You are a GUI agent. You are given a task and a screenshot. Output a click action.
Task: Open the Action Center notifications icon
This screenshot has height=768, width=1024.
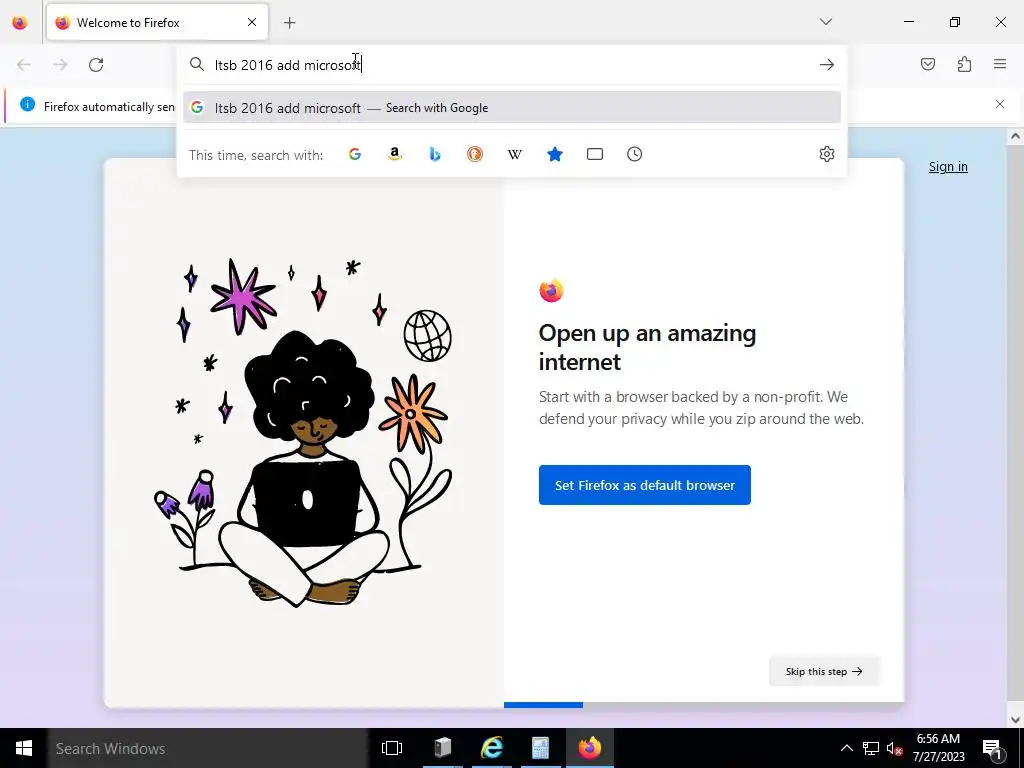(993, 748)
